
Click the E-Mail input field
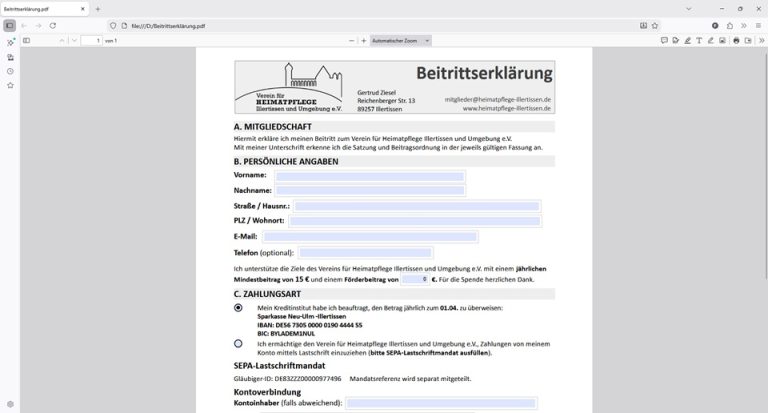370,237
